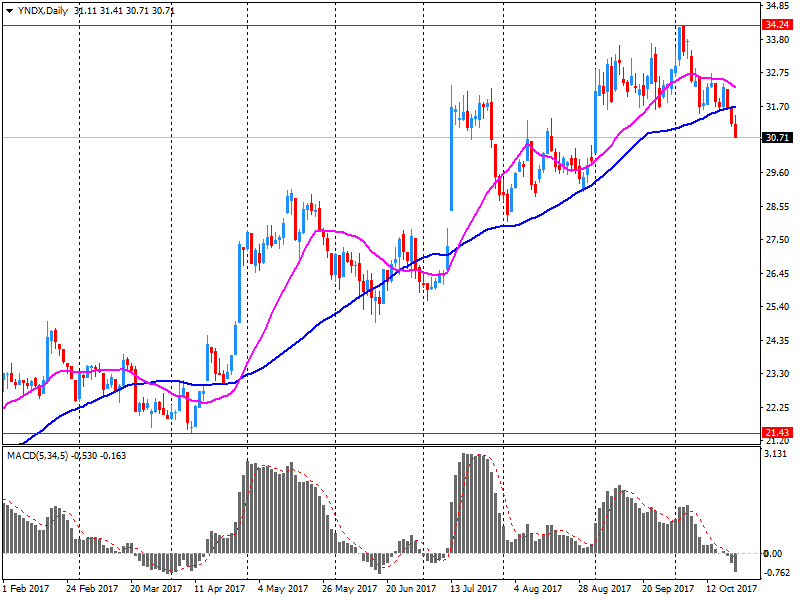Screen dimensions: 800x600
Task: Click the 24.35 price scale value
Action: (x=778, y=340)
